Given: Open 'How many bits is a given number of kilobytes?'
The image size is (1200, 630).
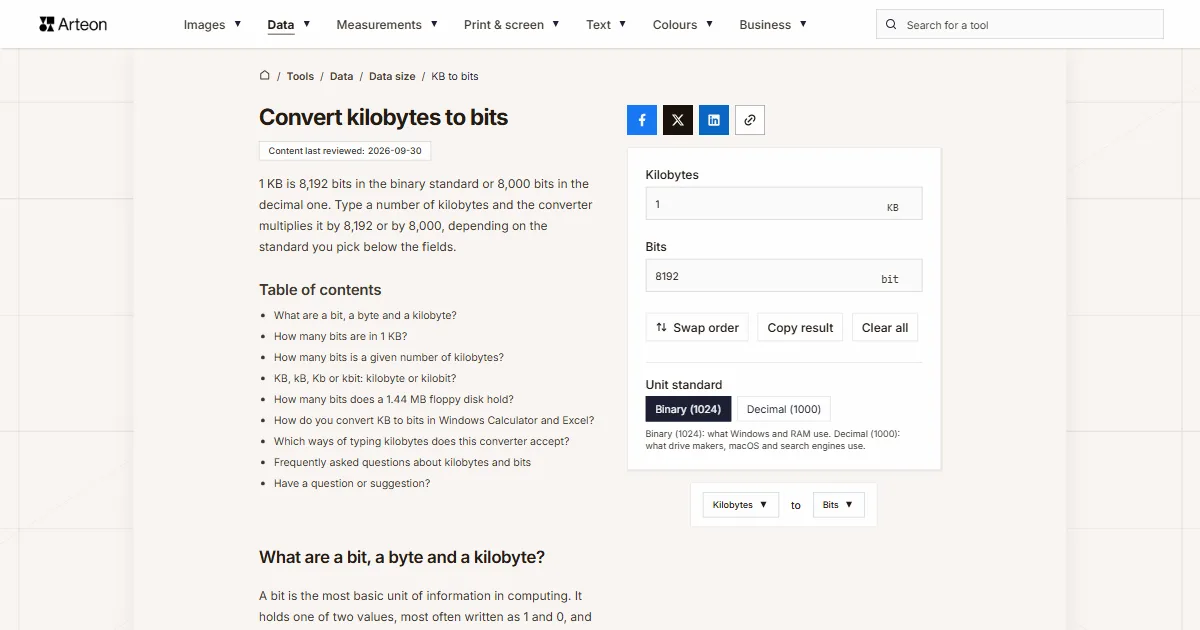Looking at the screenshot, I should 389,357.
